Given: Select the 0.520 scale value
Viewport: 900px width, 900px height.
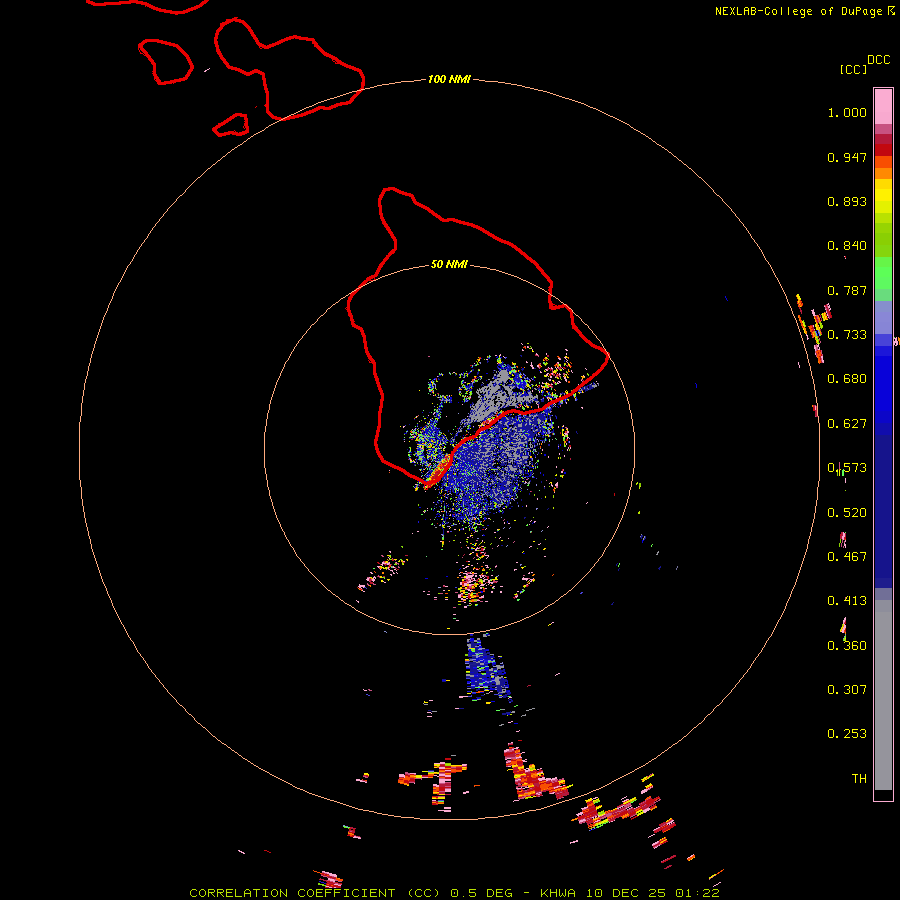Looking at the screenshot, I should [x=847, y=513].
